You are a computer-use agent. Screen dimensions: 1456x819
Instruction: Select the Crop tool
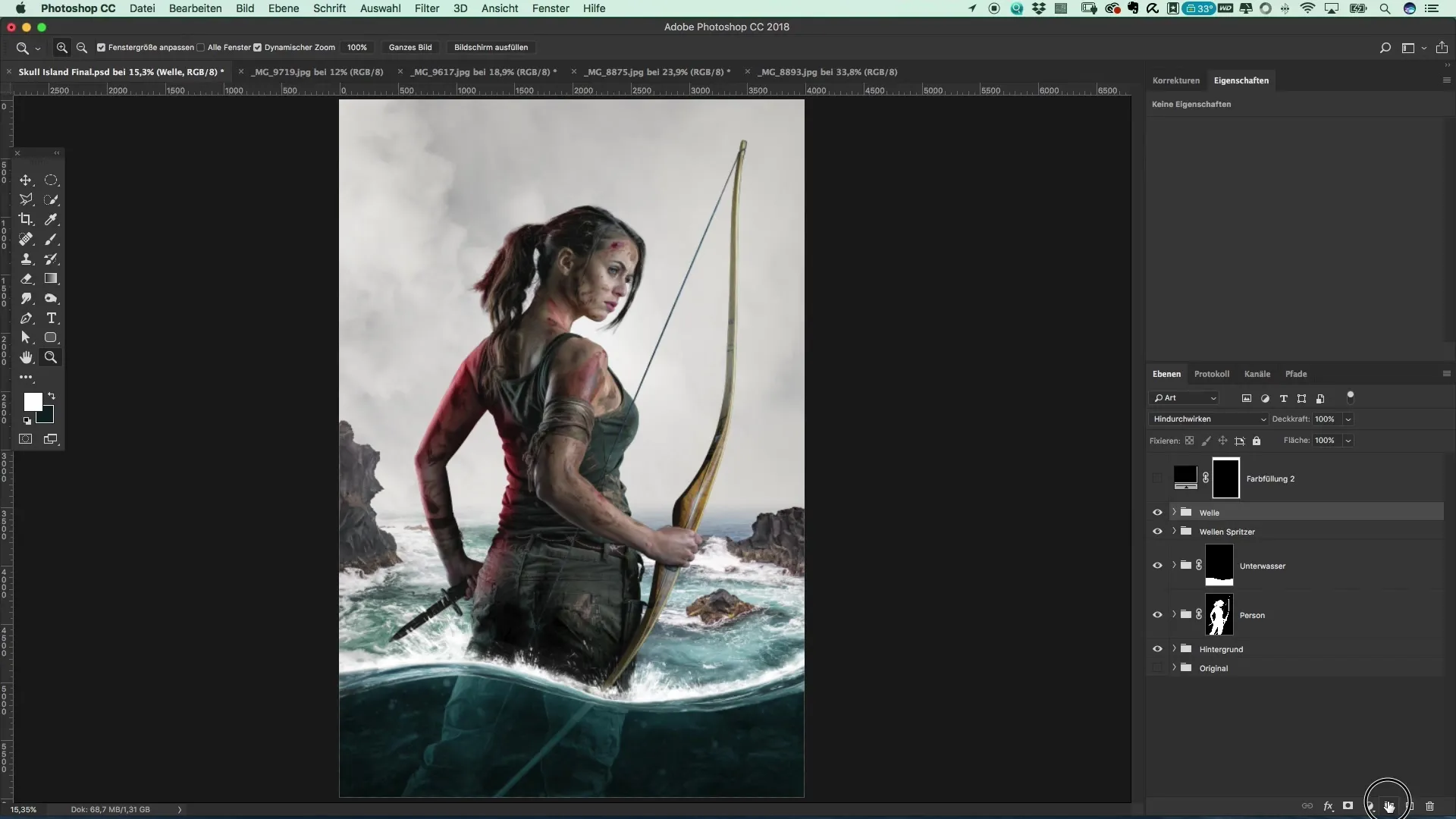(26, 220)
